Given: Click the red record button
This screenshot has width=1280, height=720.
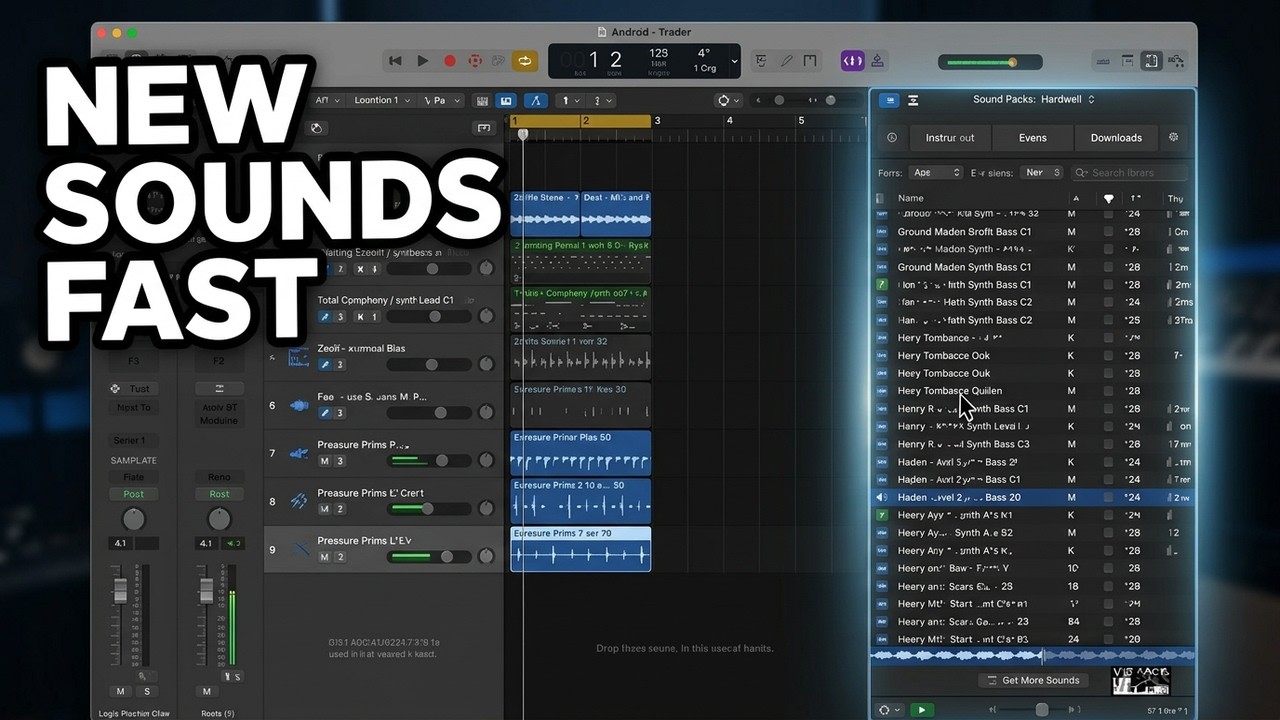Looking at the screenshot, I should pyautogui.click(x=449, y=61).
